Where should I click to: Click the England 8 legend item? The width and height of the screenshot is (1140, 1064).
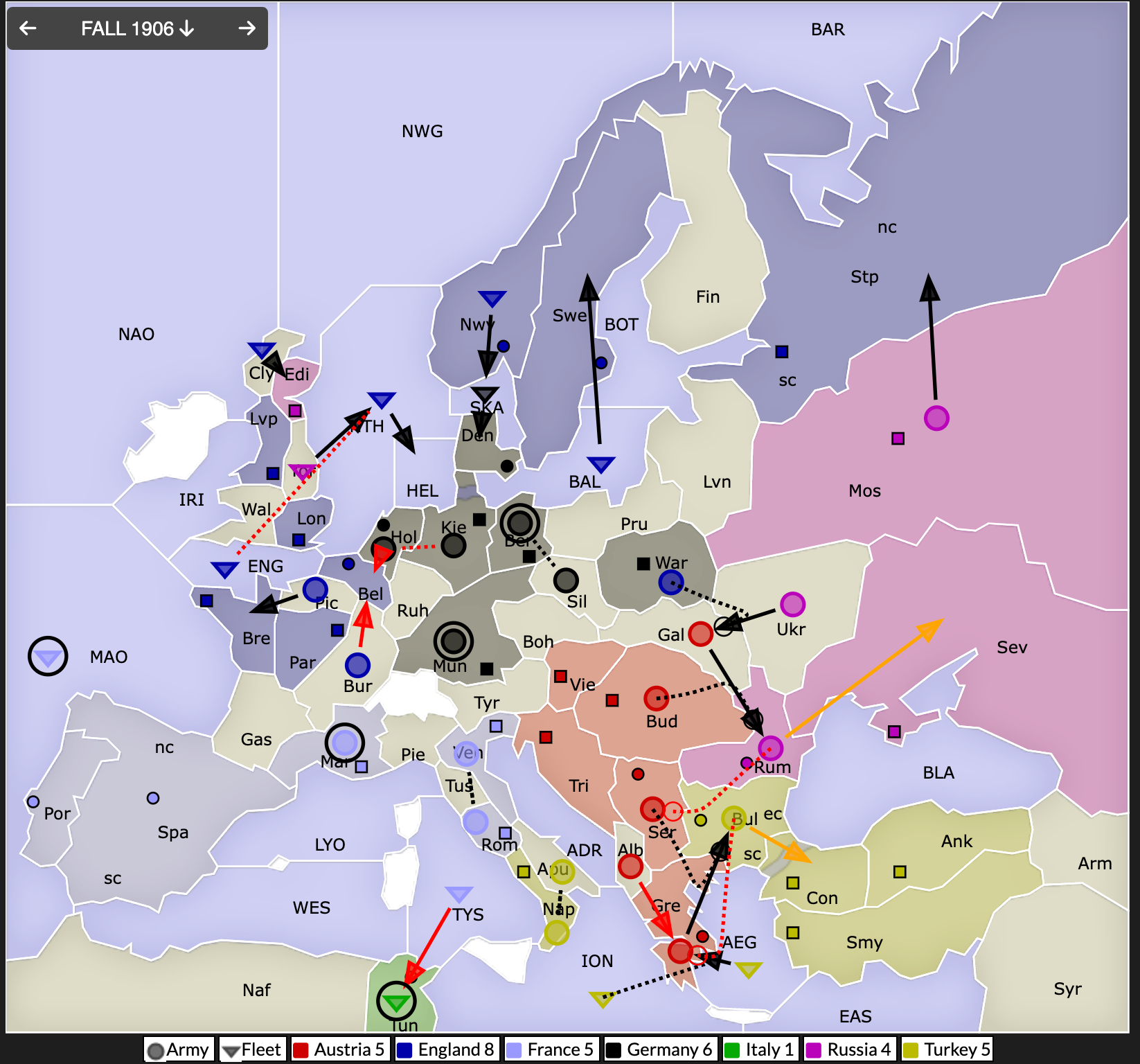coord(447,1049)
